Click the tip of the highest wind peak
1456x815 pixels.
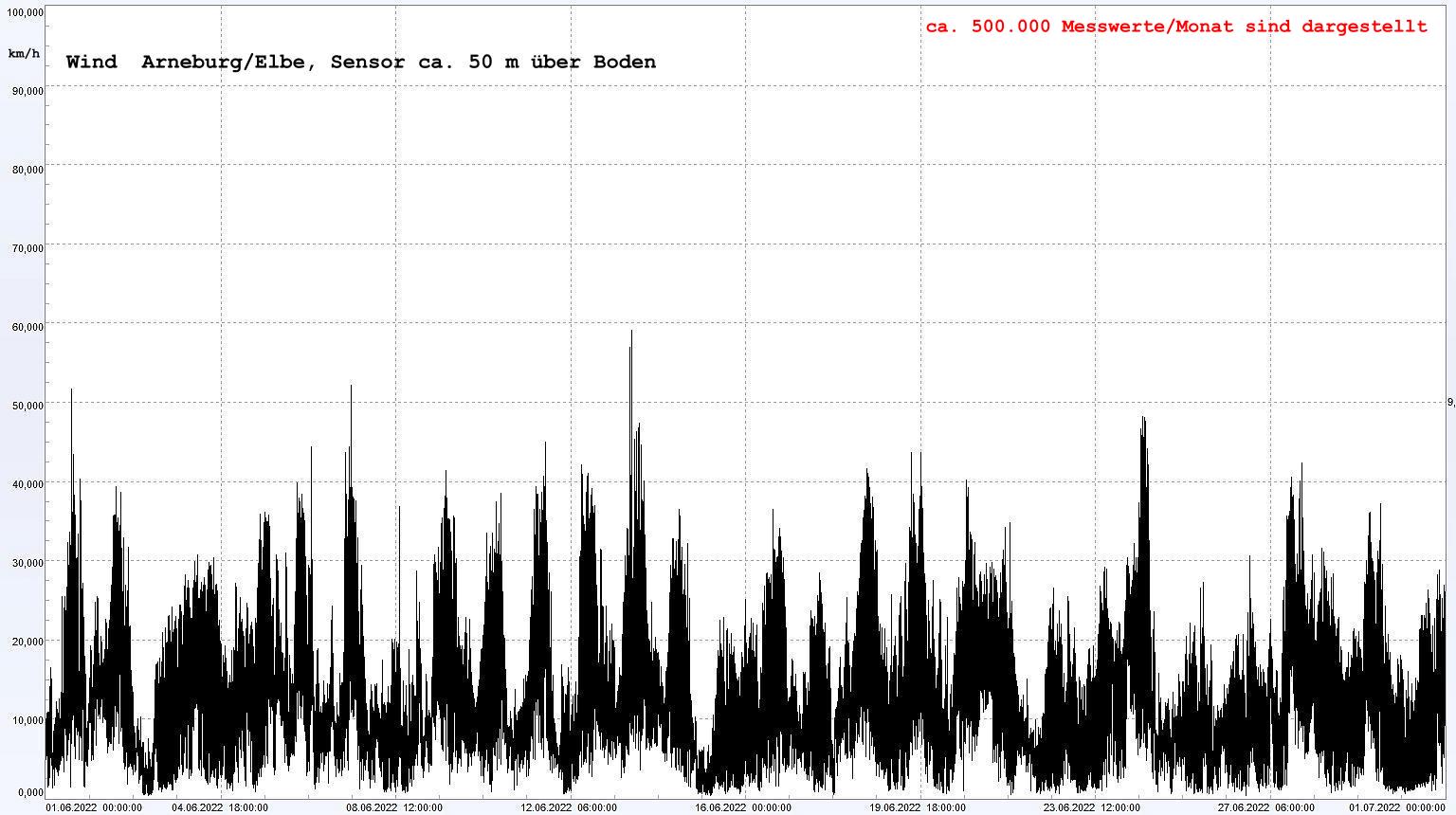631,332
